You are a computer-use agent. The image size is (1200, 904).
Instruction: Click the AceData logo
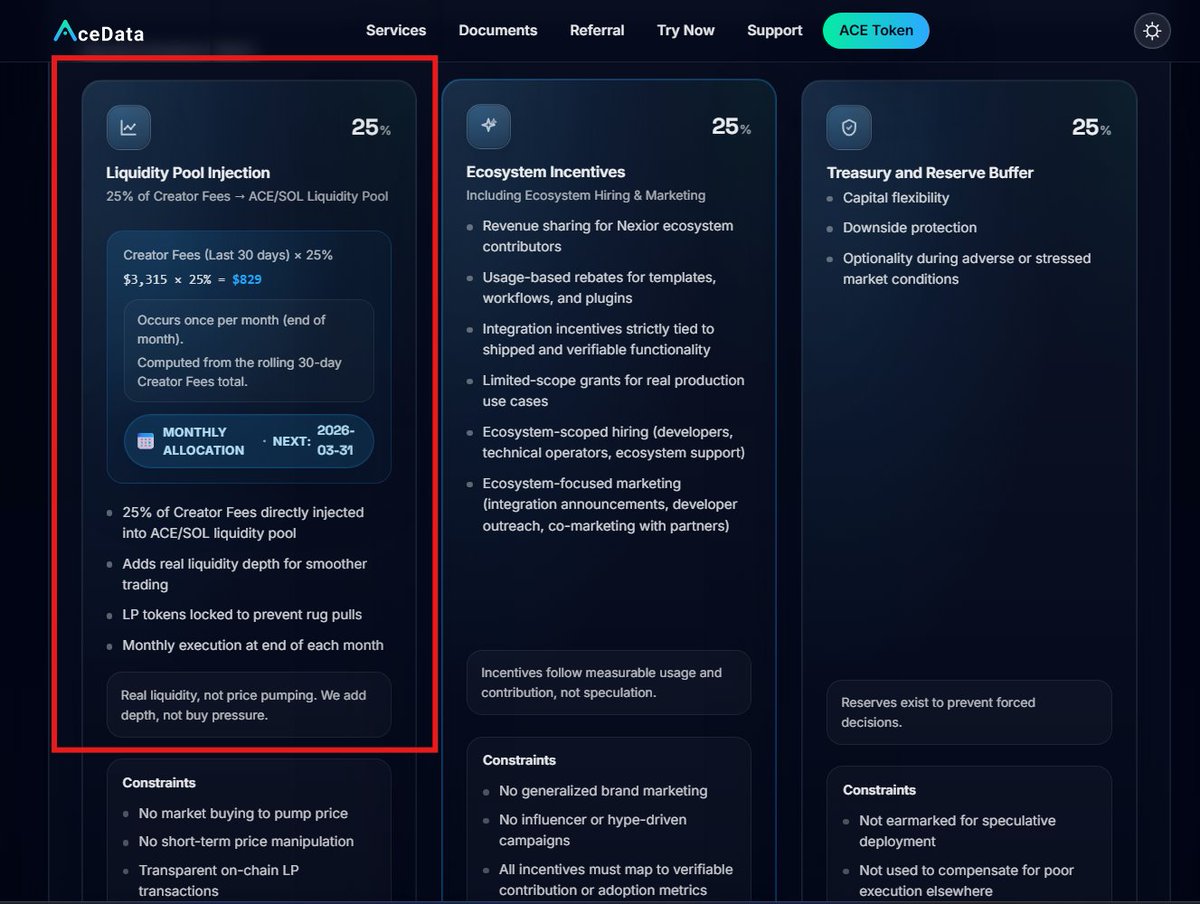coord(99,32)
